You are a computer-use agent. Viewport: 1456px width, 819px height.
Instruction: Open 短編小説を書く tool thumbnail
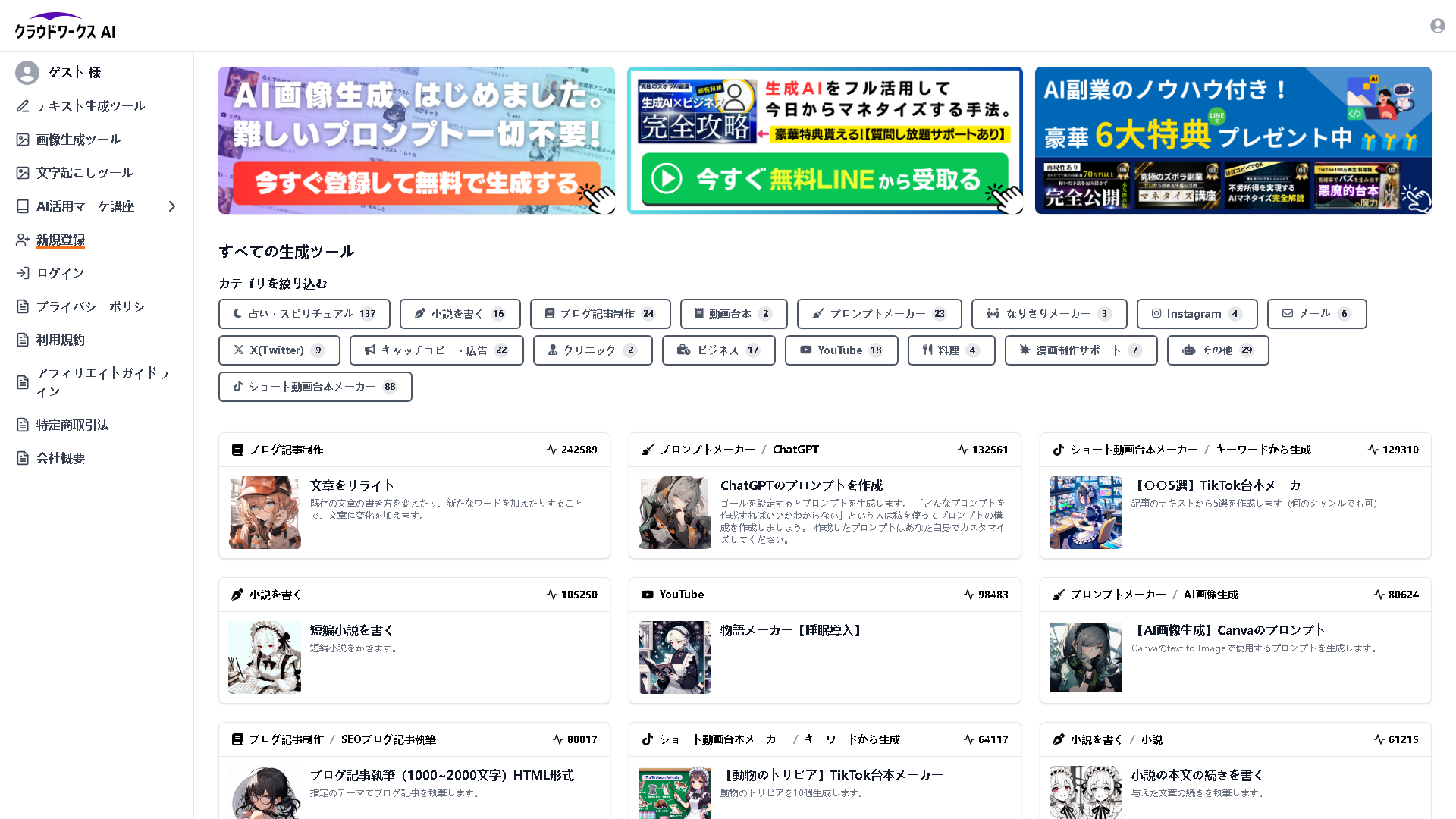tap(265, 657)
